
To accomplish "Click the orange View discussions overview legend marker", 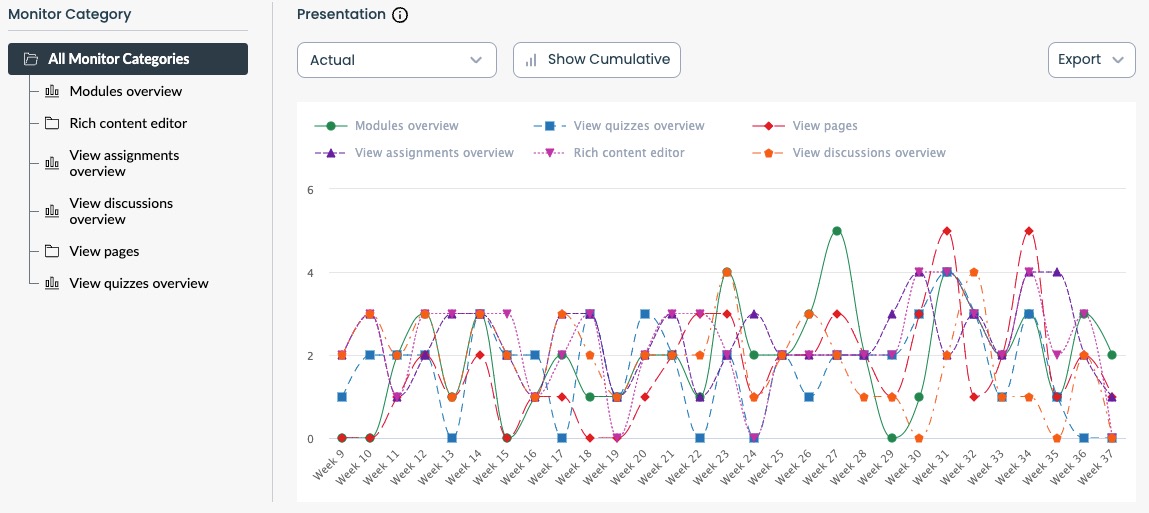I will coord(768,153).
